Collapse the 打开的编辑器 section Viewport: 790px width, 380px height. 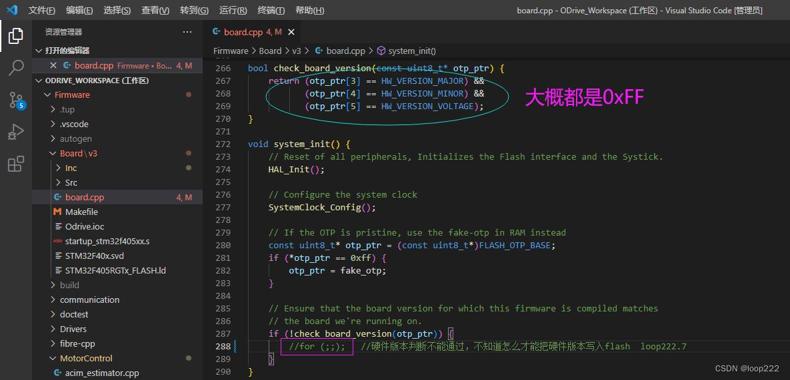tap(117, 50)
